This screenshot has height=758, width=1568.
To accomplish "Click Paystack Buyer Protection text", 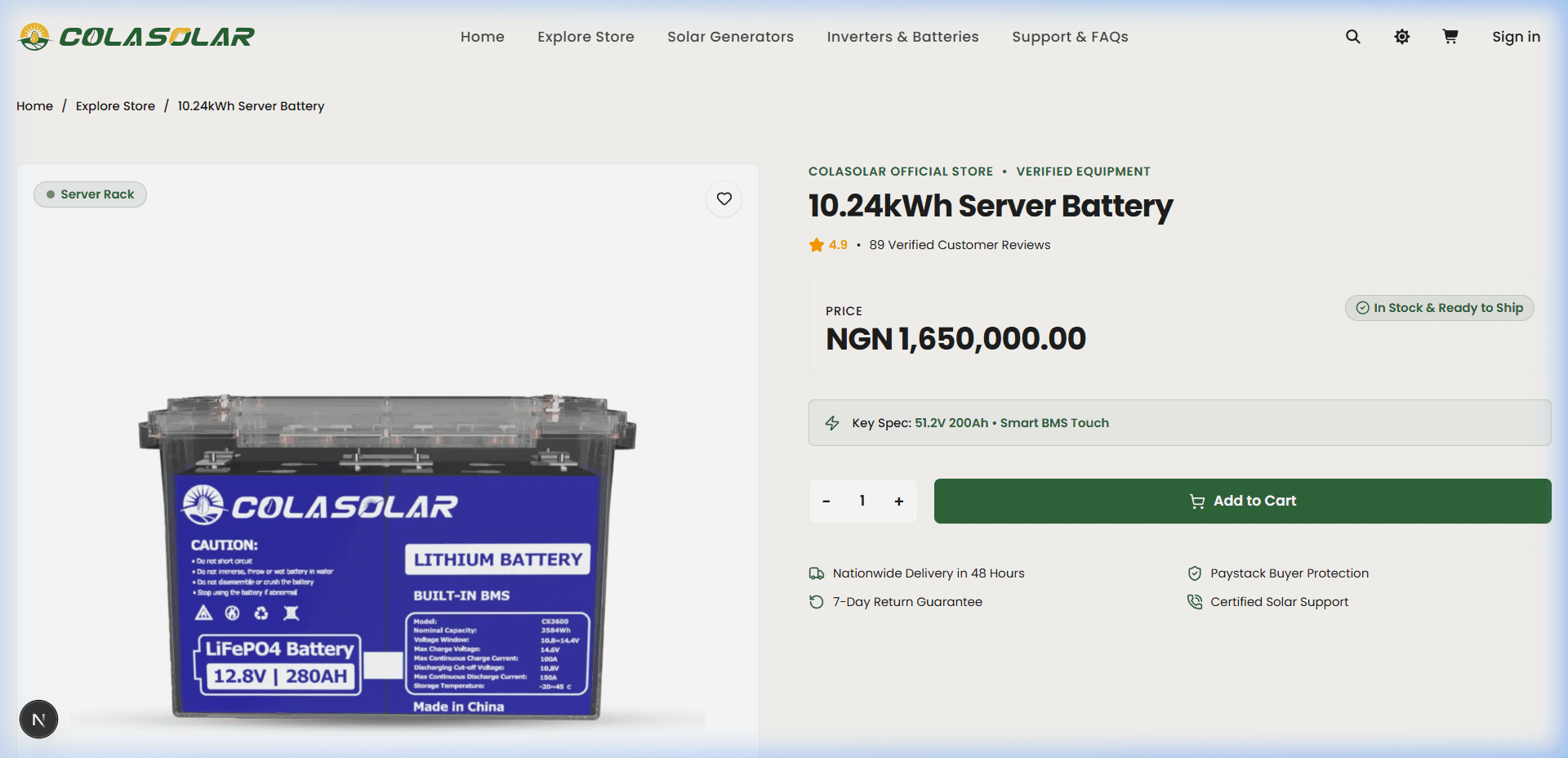I will tap(1290, 573).
